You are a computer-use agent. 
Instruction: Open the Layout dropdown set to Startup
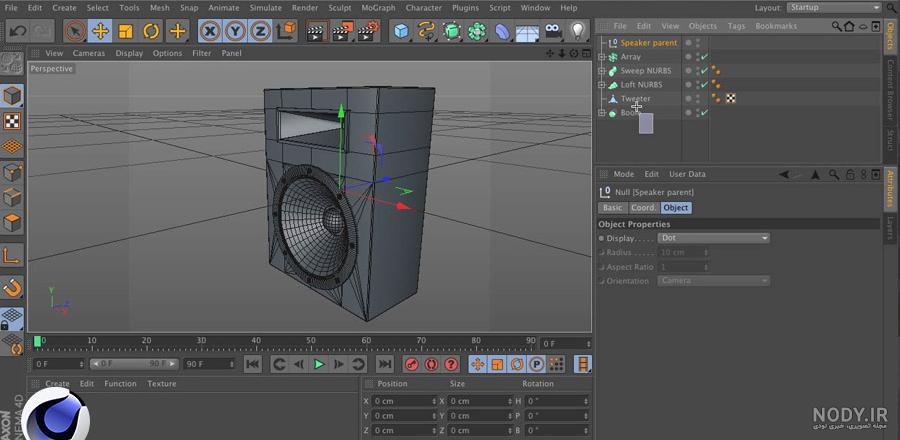click(833, 7)
